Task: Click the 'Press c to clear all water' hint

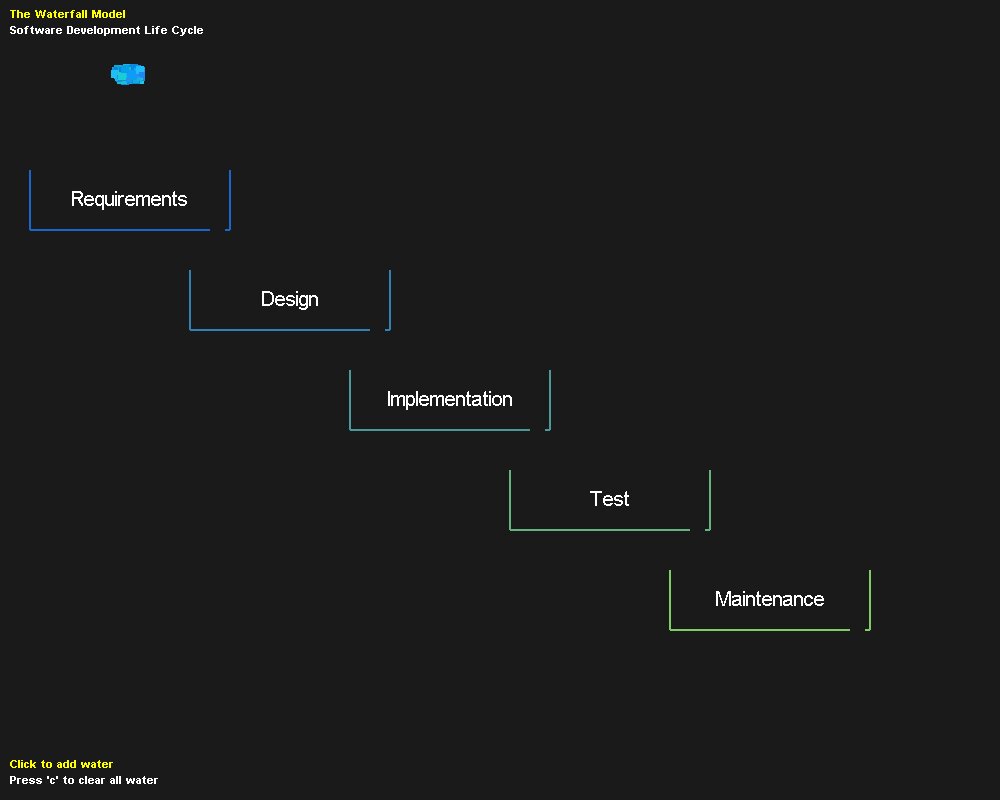Action: [x=83, y=780]
